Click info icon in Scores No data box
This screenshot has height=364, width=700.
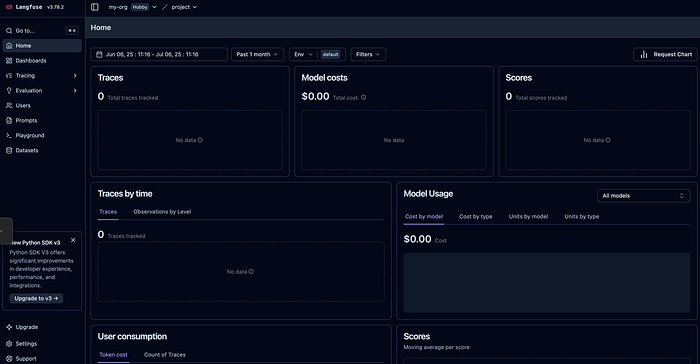pos(608,140)
